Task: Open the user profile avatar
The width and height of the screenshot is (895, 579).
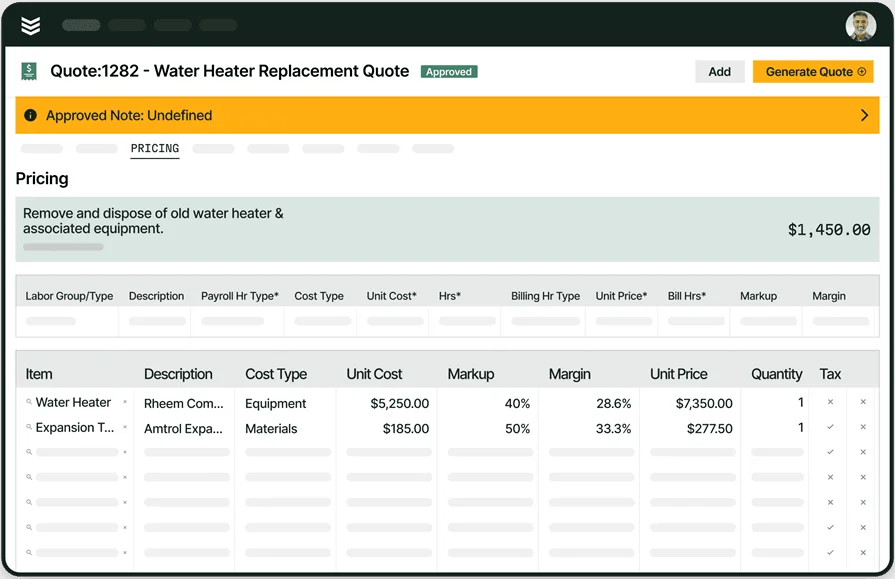Action: pos(861,26)
